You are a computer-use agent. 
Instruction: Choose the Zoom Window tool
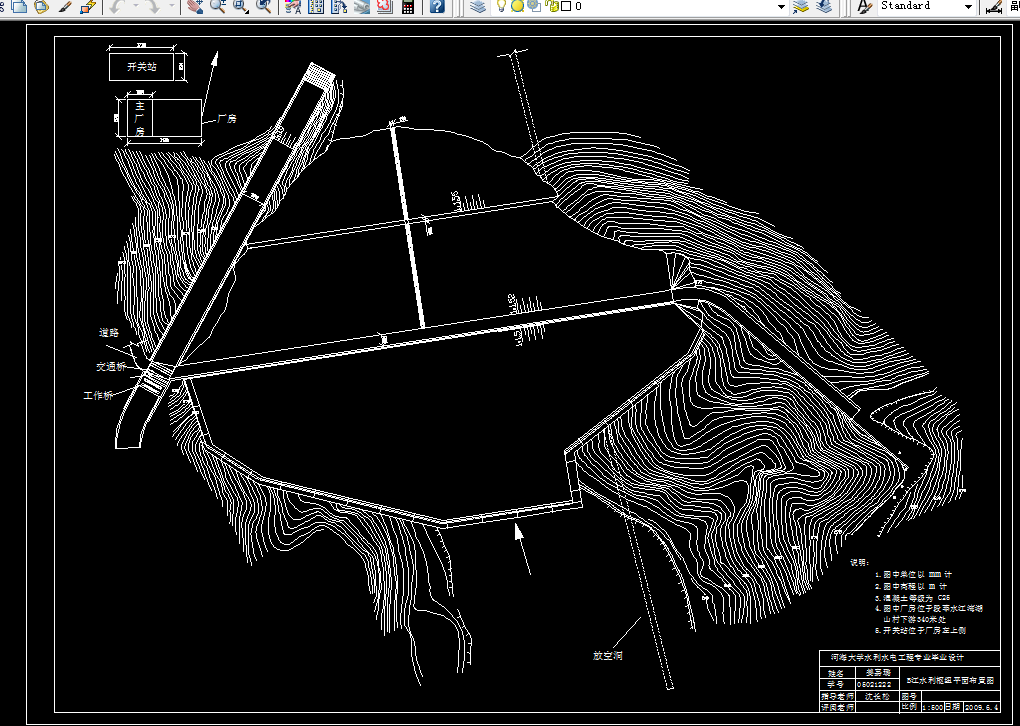coord(240,6)
